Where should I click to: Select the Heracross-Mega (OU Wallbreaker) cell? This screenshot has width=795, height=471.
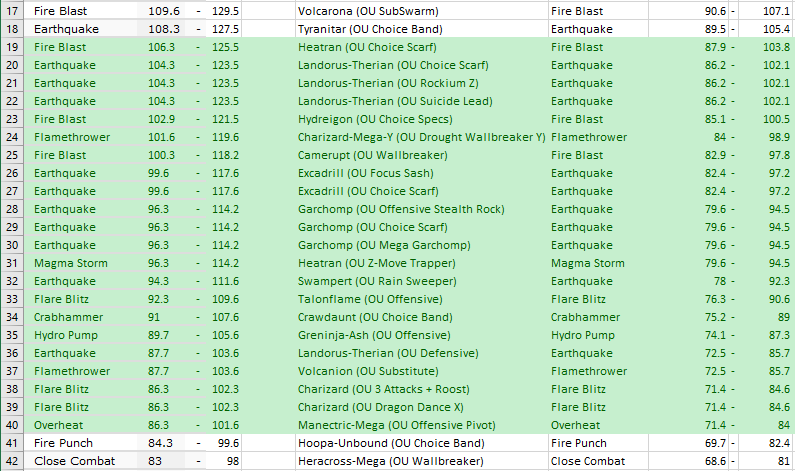click(x=420, y=461)
